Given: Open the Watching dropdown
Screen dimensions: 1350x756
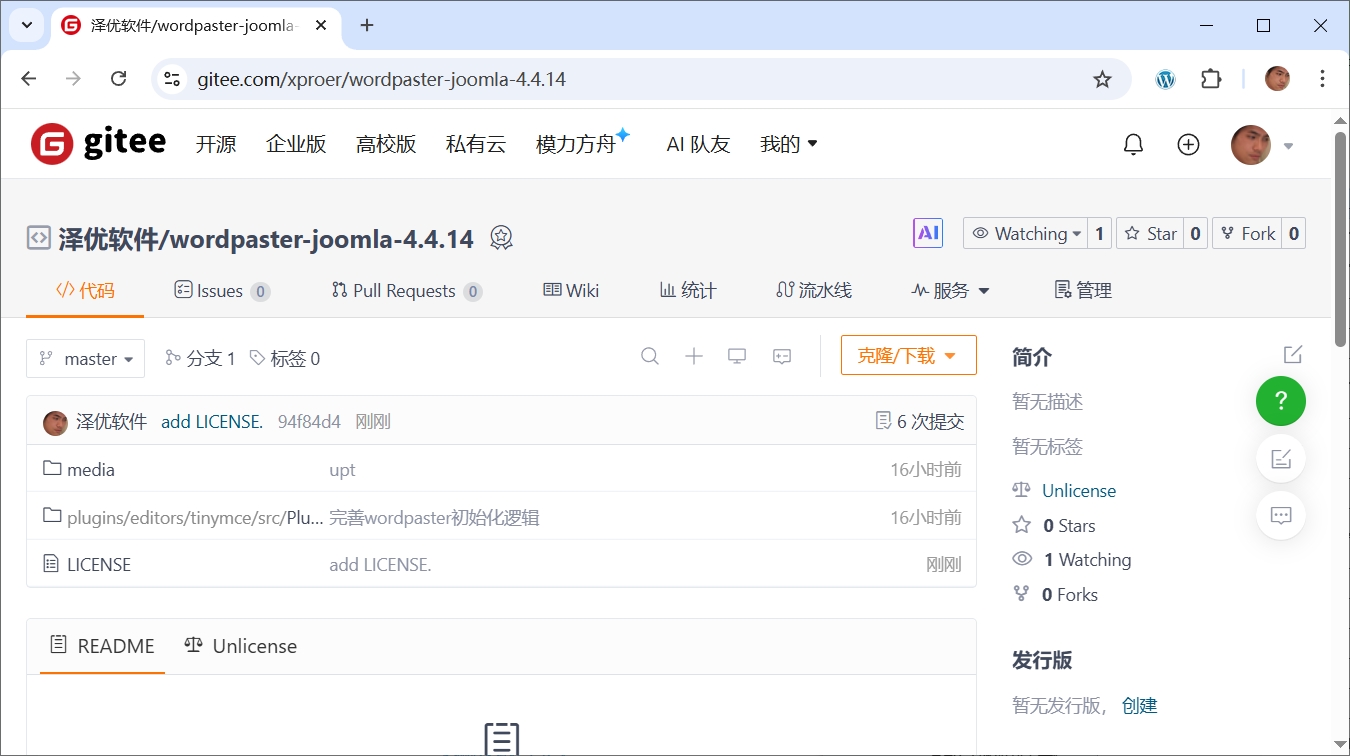Looking at the screenshot, I should click(x=1025, y=233).
